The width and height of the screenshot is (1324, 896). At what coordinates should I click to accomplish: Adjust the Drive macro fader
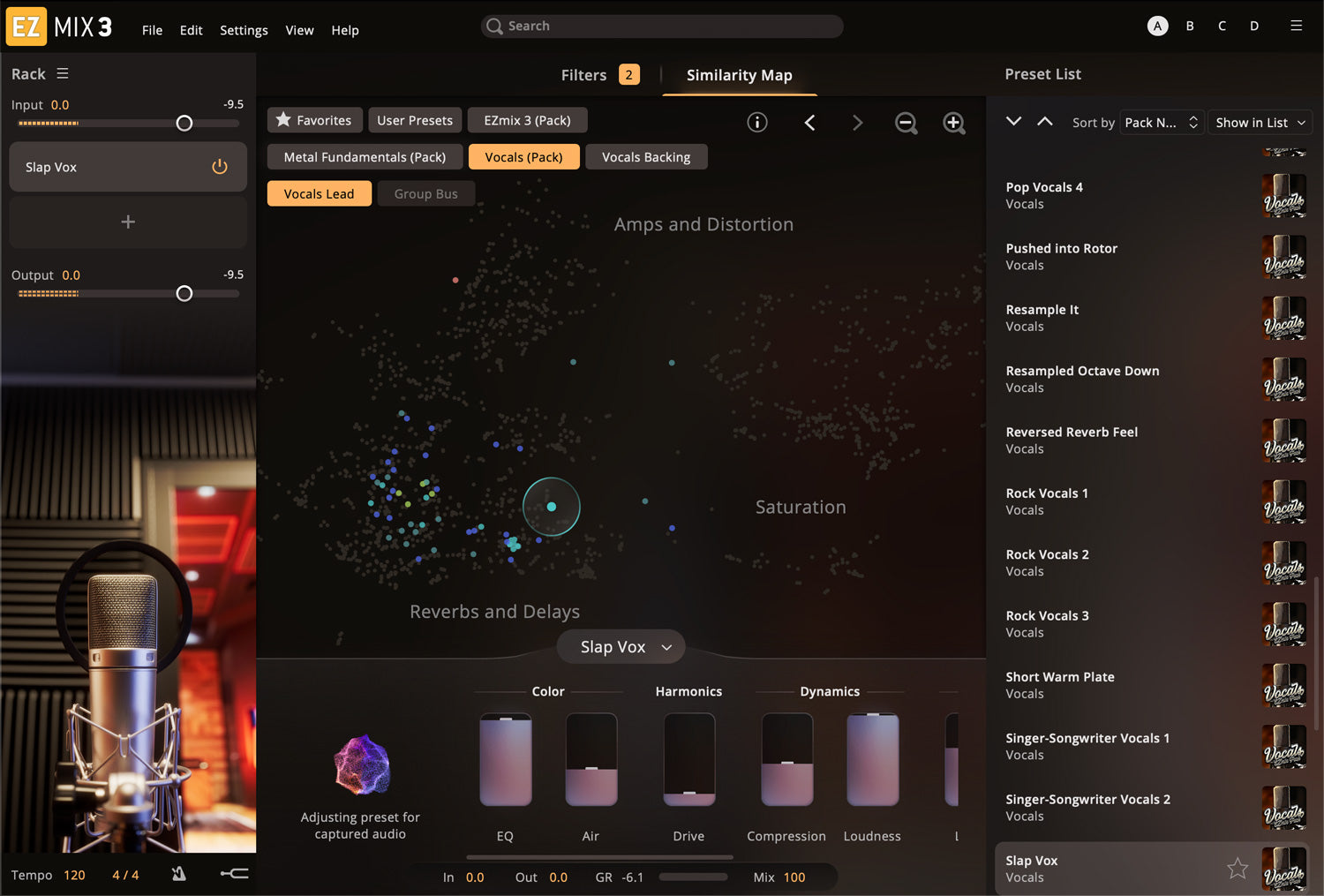tap(689, 760)
